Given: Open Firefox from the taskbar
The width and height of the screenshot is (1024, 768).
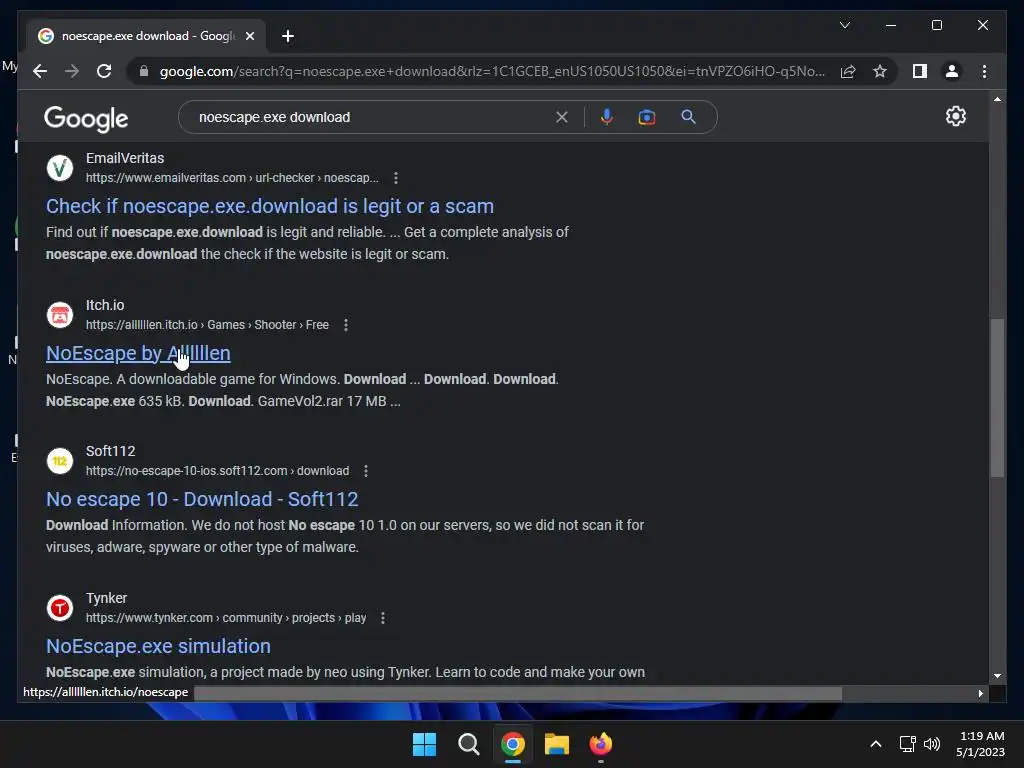Looking at the screenshot, I should [x=601, y=744].
